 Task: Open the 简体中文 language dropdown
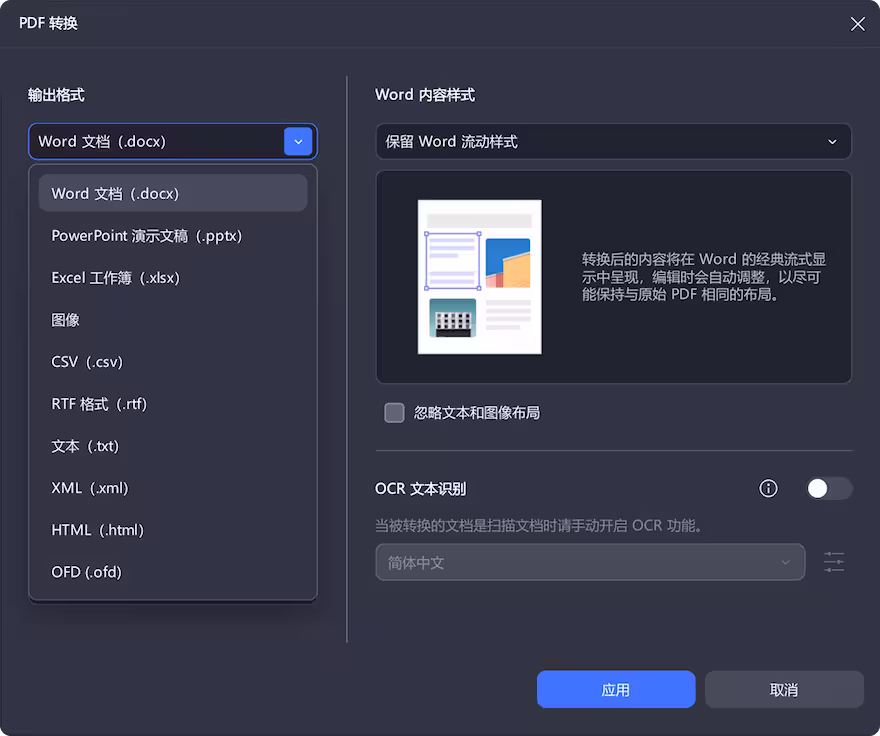click(x=590, y=562)
